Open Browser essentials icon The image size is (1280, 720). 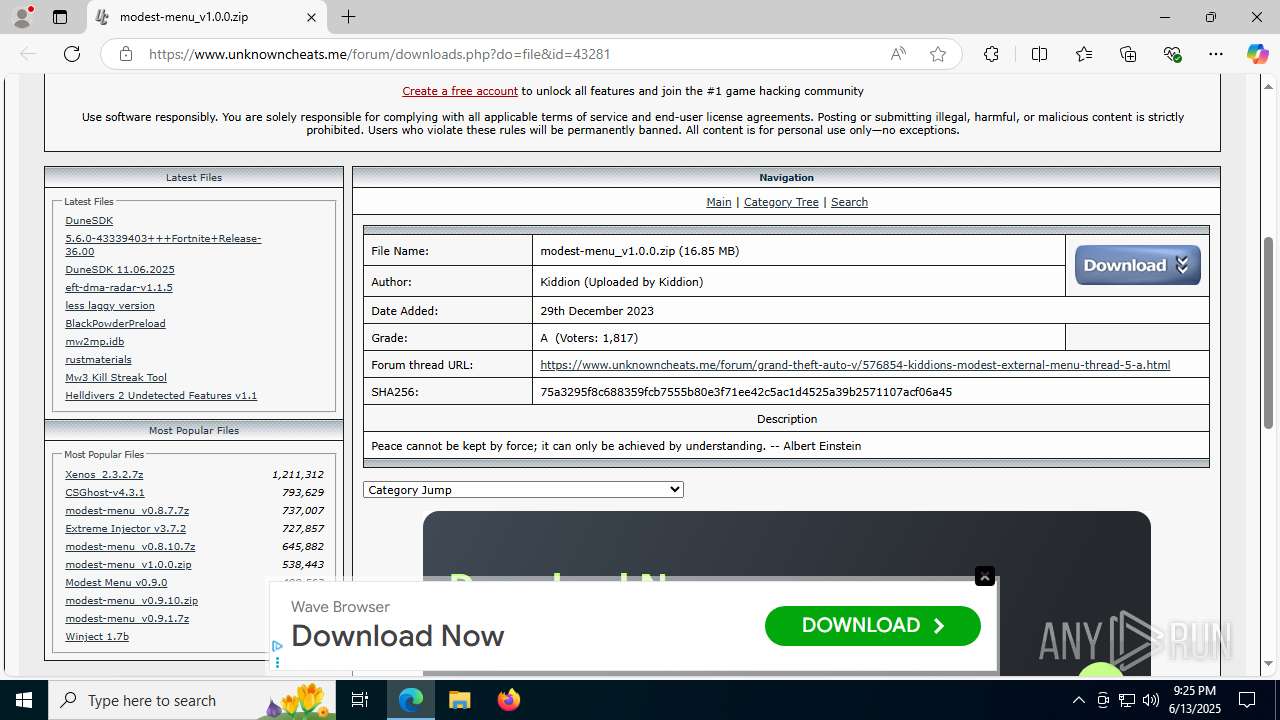1172,54
